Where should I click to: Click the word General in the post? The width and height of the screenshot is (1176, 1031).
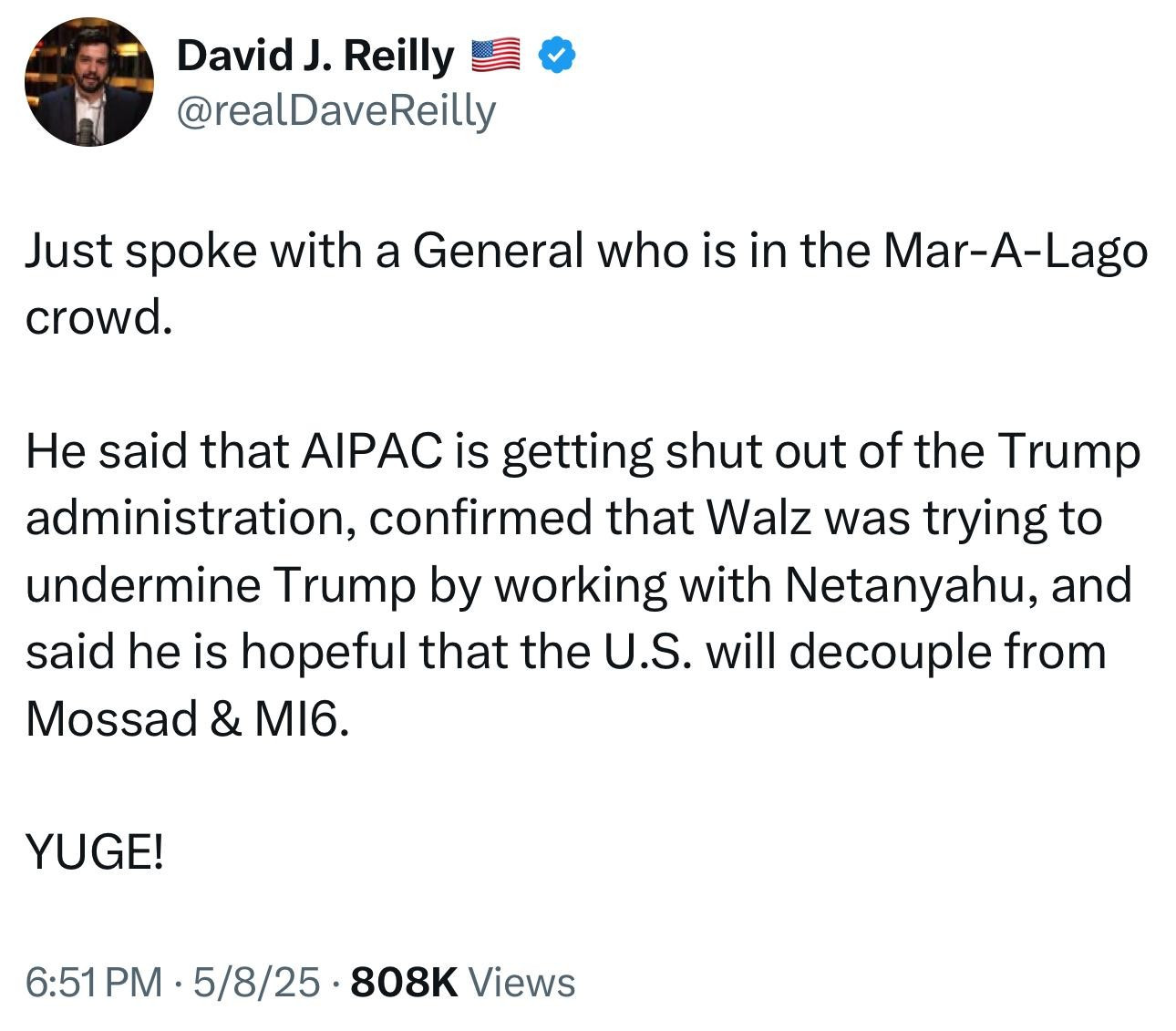tap(497, 250)
